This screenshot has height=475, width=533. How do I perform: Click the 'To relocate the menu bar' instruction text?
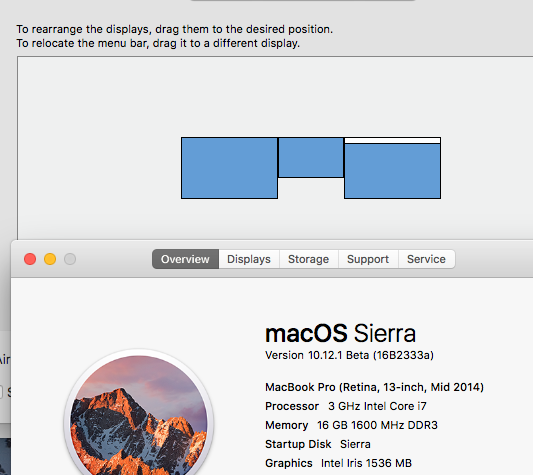(158, 44)
